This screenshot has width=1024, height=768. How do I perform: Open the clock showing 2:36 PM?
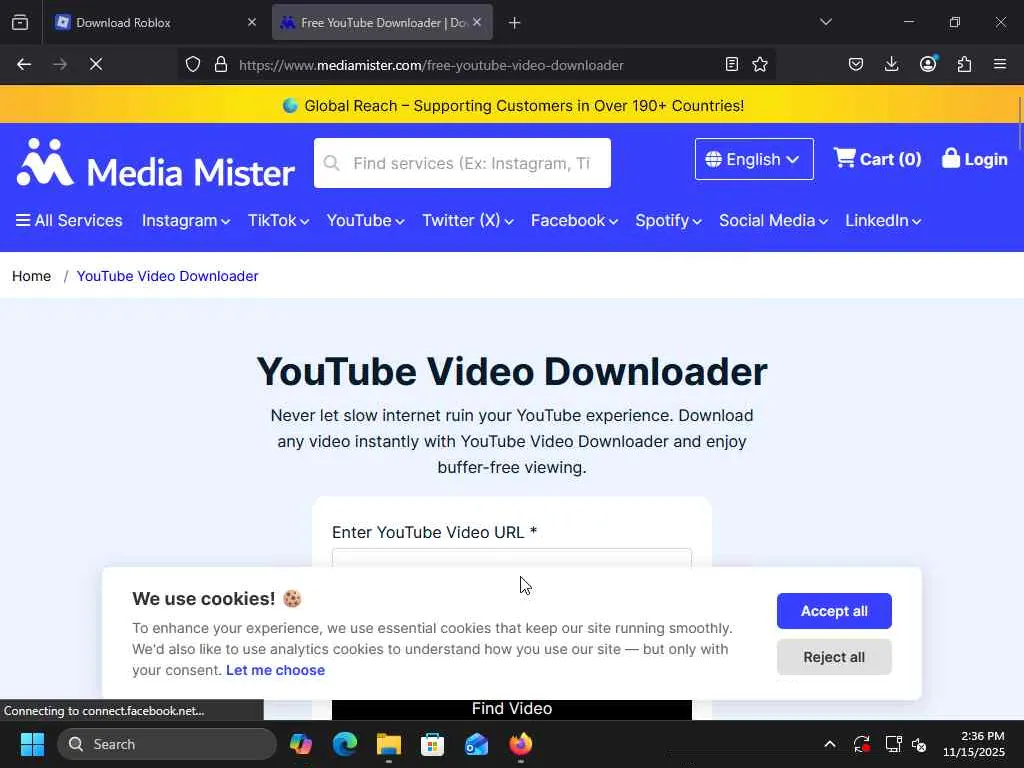974,744
